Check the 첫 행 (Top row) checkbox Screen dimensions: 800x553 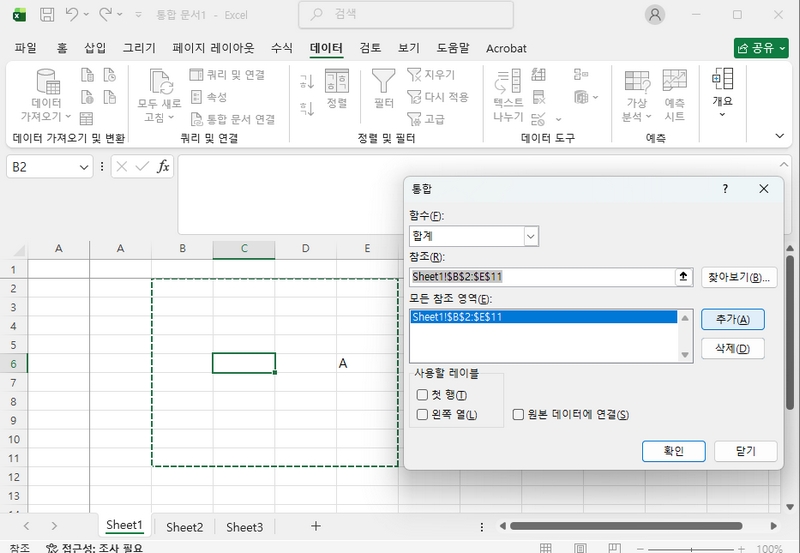(x=422, y=394)
